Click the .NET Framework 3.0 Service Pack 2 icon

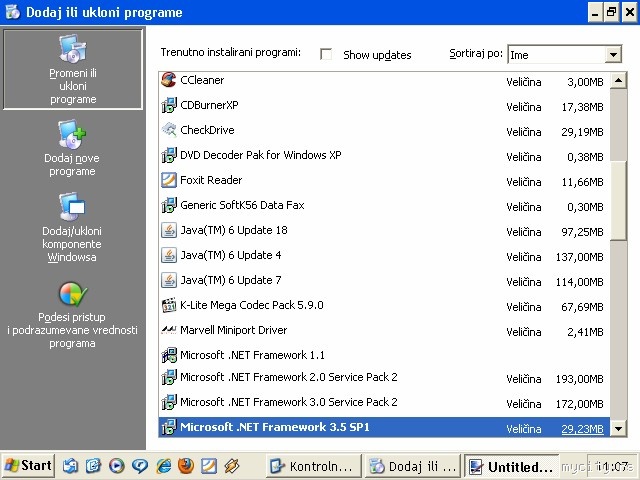[x=169, y=402]
